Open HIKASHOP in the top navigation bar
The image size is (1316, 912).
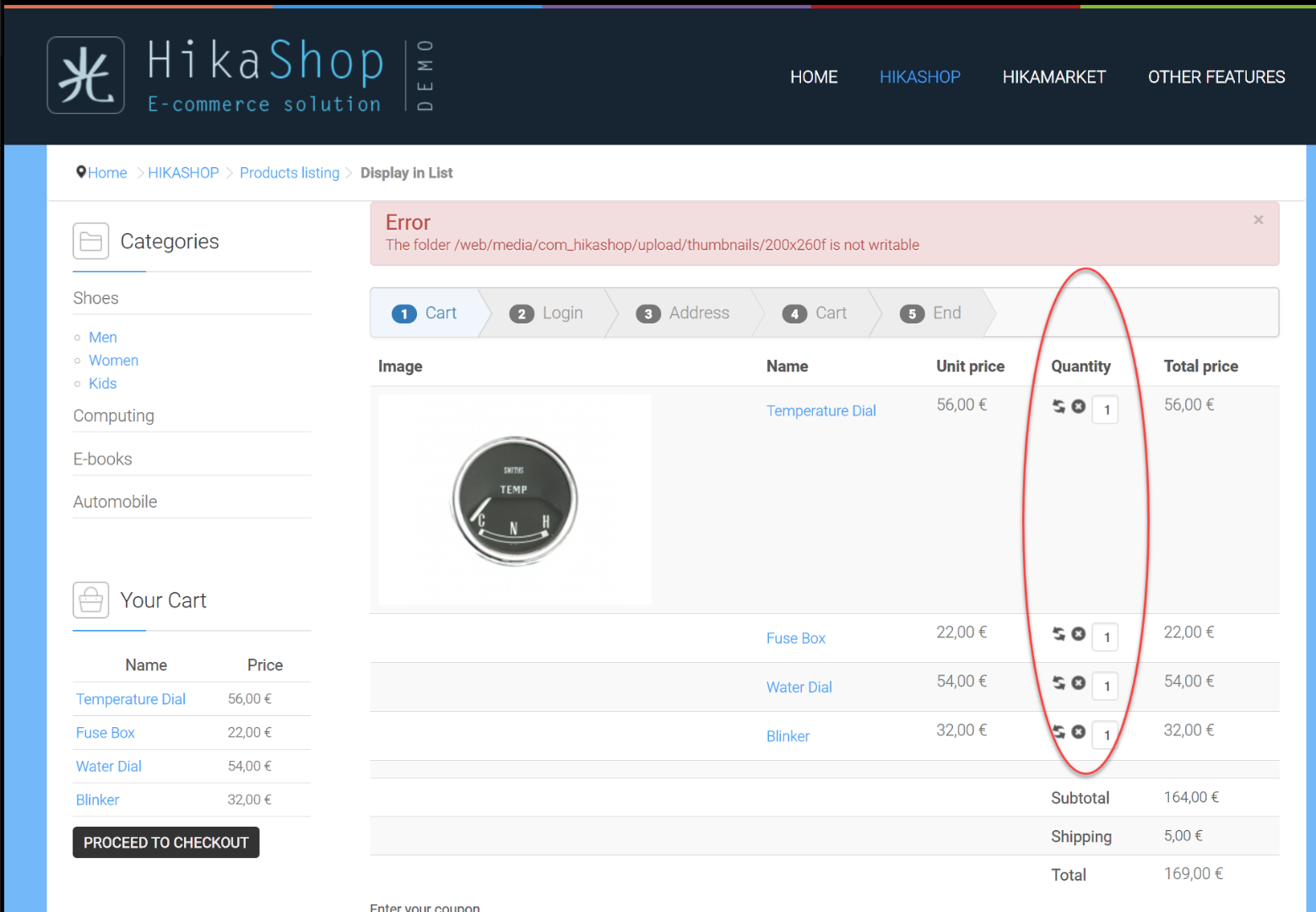(920, 77)
